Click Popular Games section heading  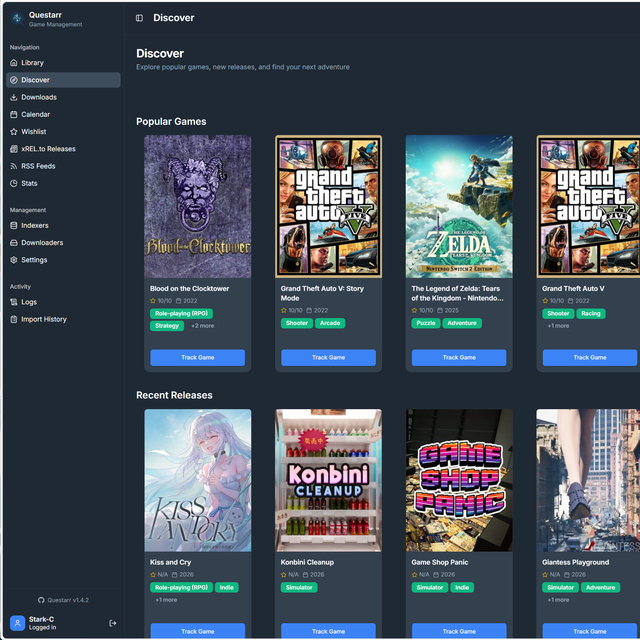[x=171, y=122]
